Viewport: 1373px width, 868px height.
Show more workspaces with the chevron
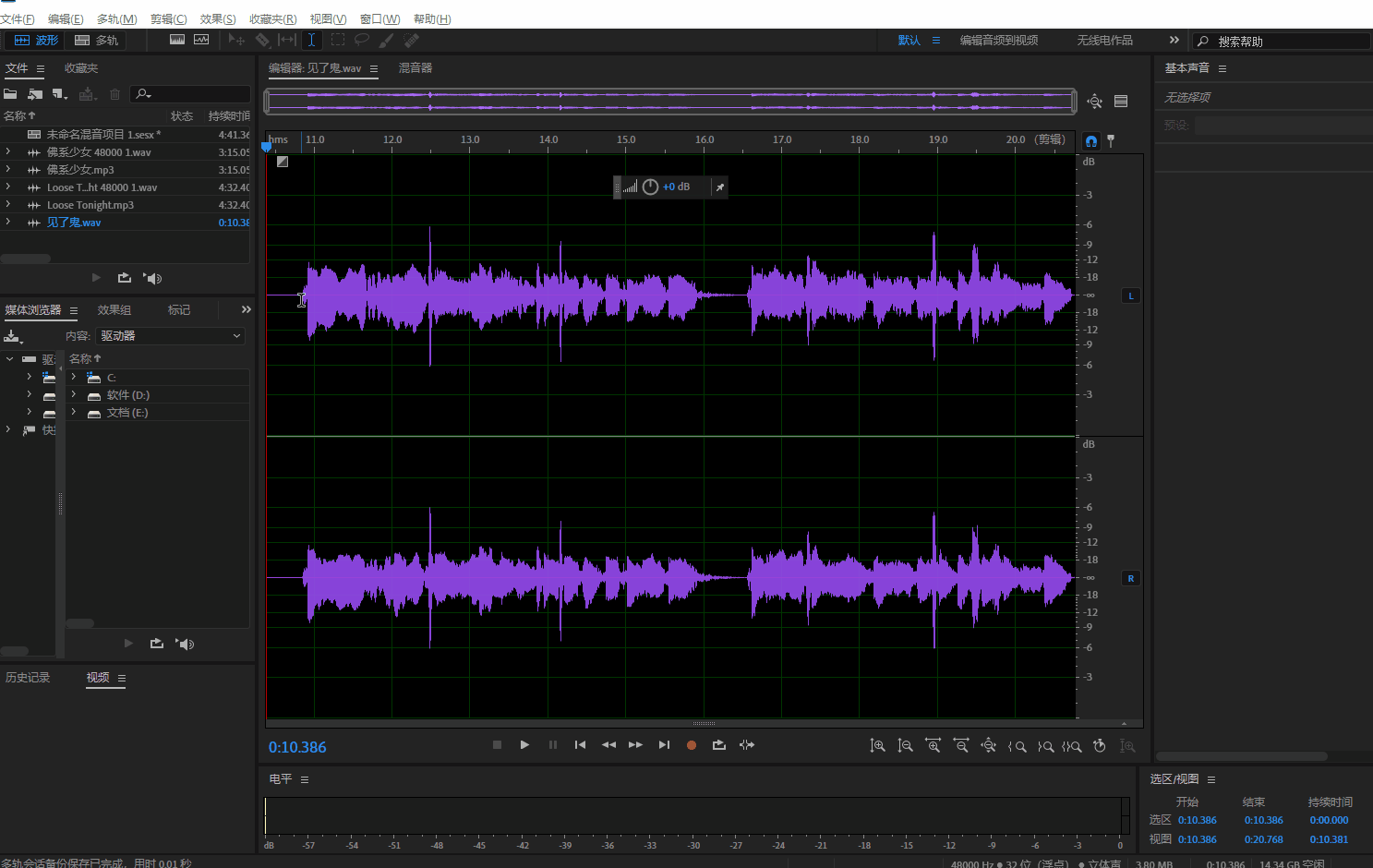pyautogui.click(x=1174, y=40)
